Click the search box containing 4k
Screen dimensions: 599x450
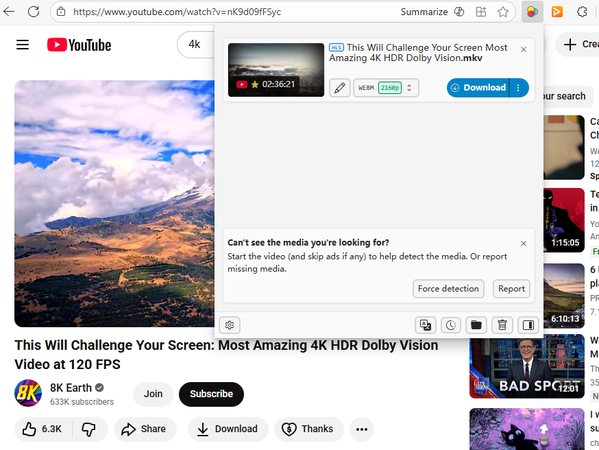pyautogui.click(x=196, y=45)
